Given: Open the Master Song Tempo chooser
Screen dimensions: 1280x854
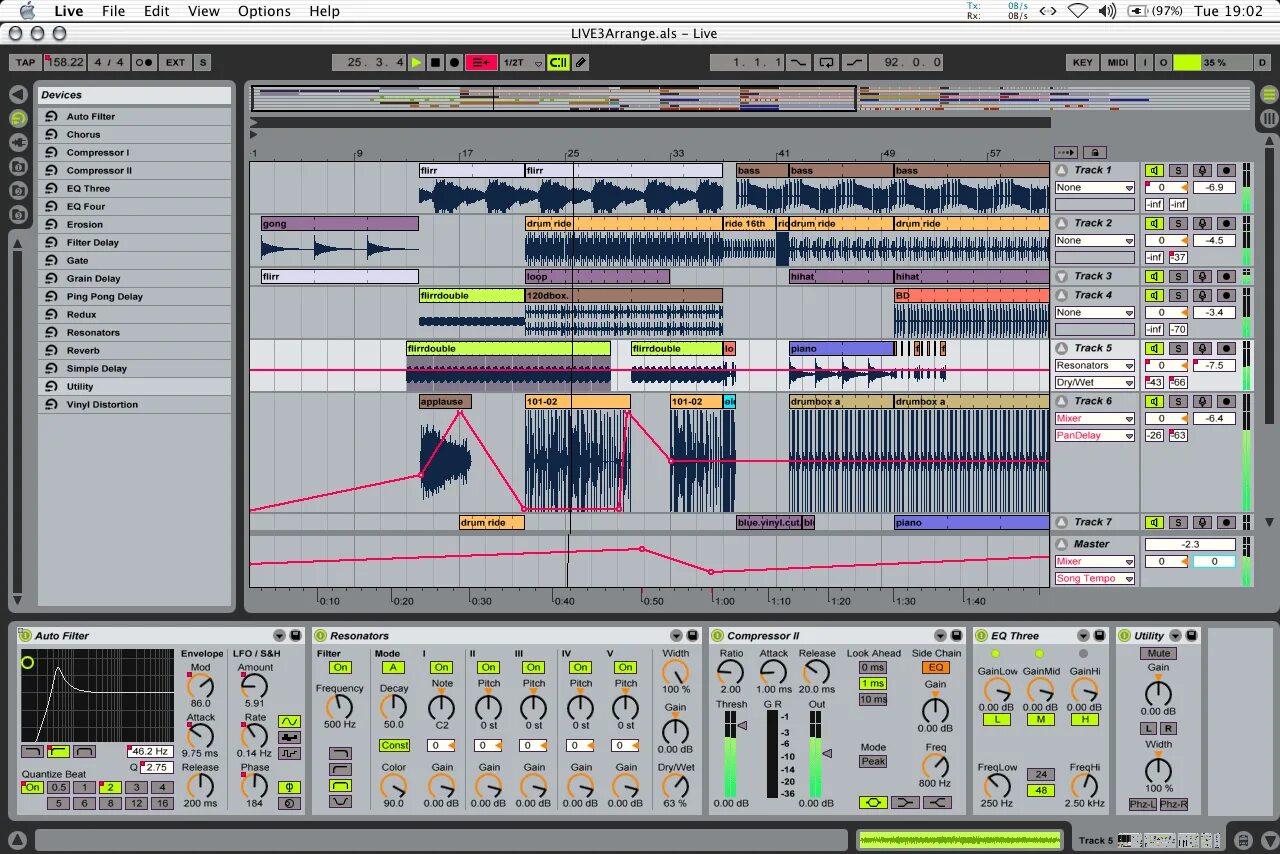Looking at the screenshot, I should [1095, 578].
